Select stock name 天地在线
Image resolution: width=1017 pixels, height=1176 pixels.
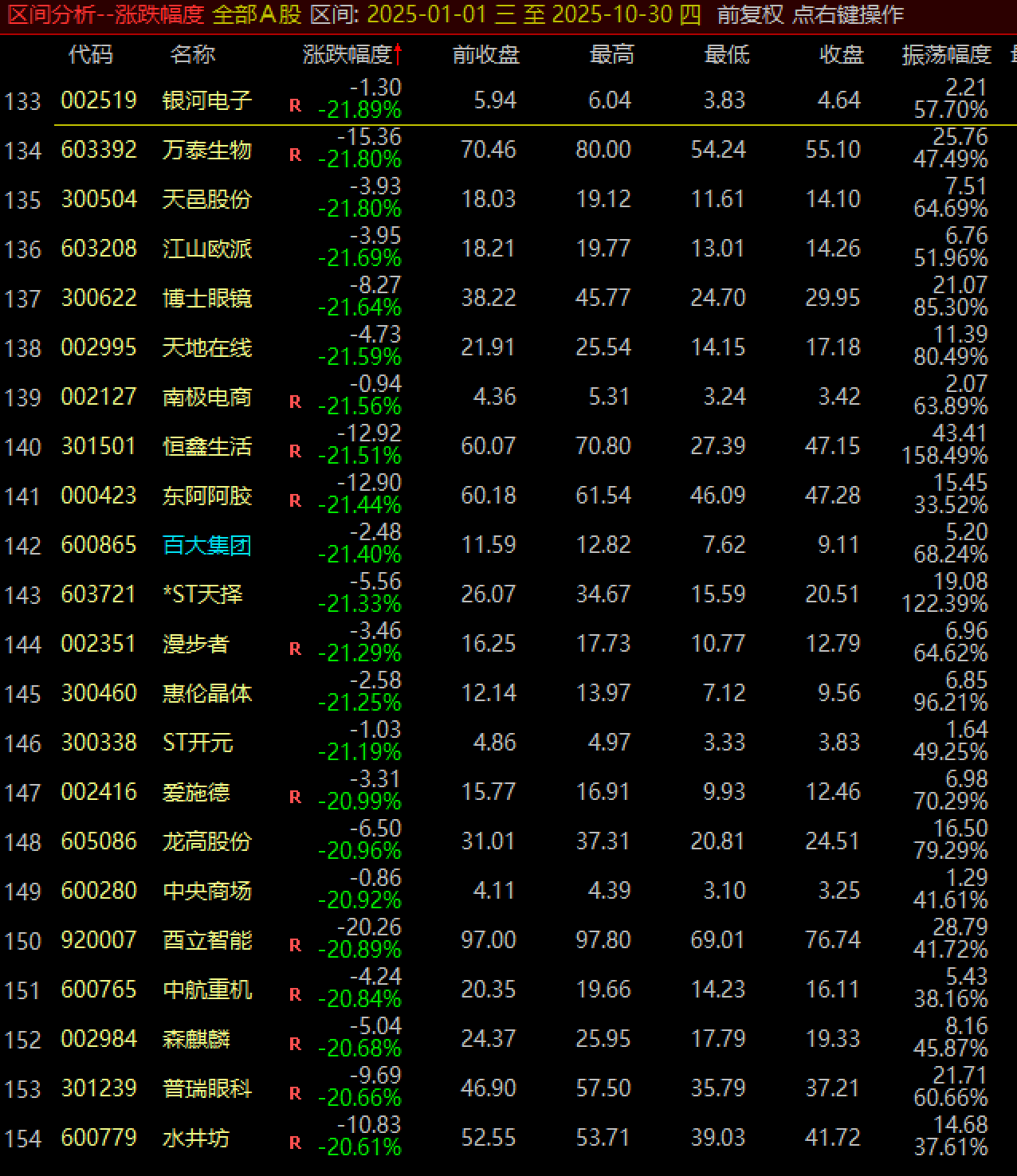[207, 347]
